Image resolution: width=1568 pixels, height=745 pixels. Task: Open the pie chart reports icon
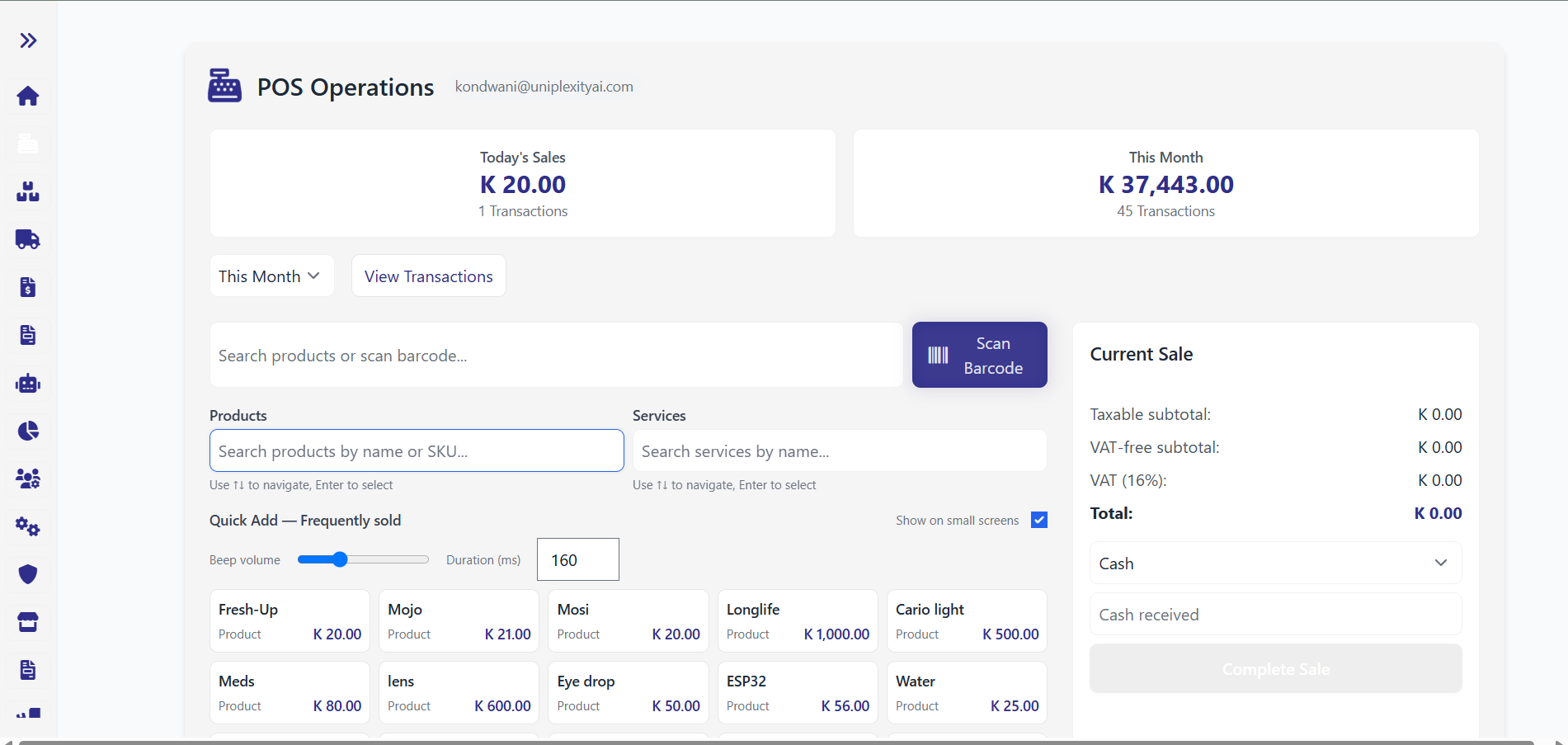[28, 431]
